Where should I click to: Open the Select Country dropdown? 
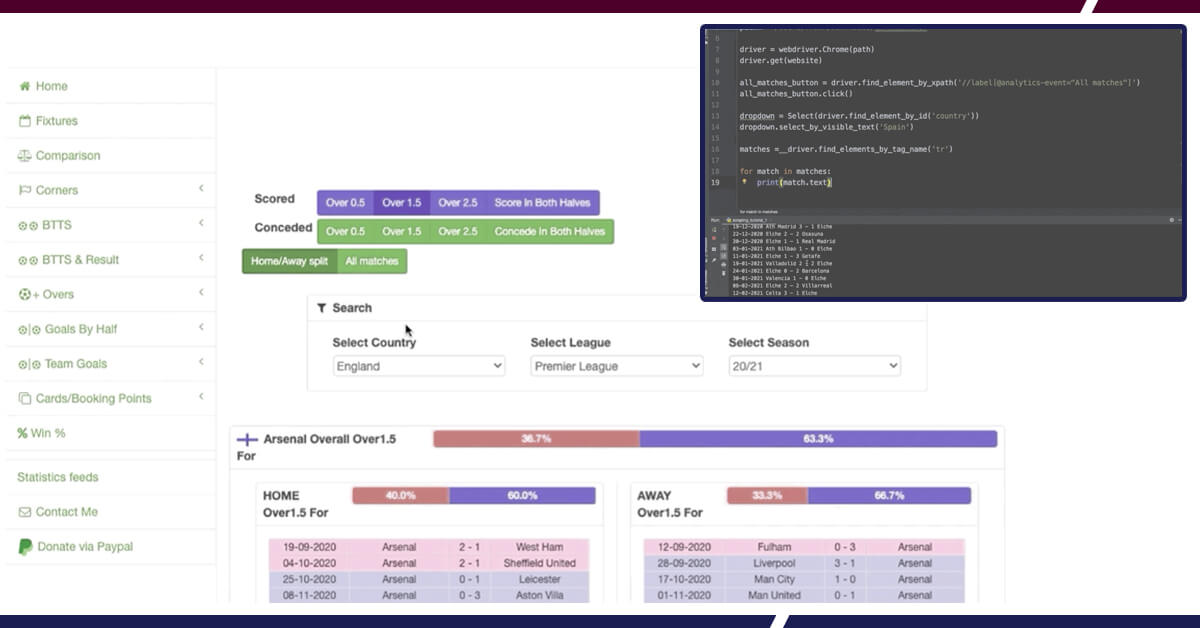click(419, 366)
